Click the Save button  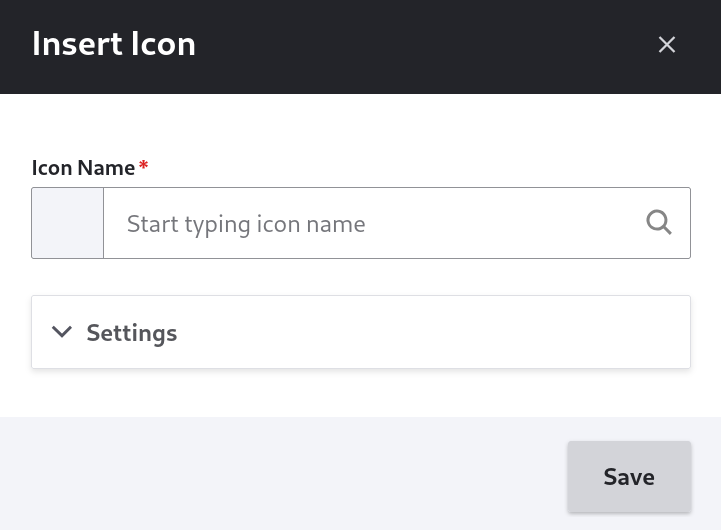629,477
